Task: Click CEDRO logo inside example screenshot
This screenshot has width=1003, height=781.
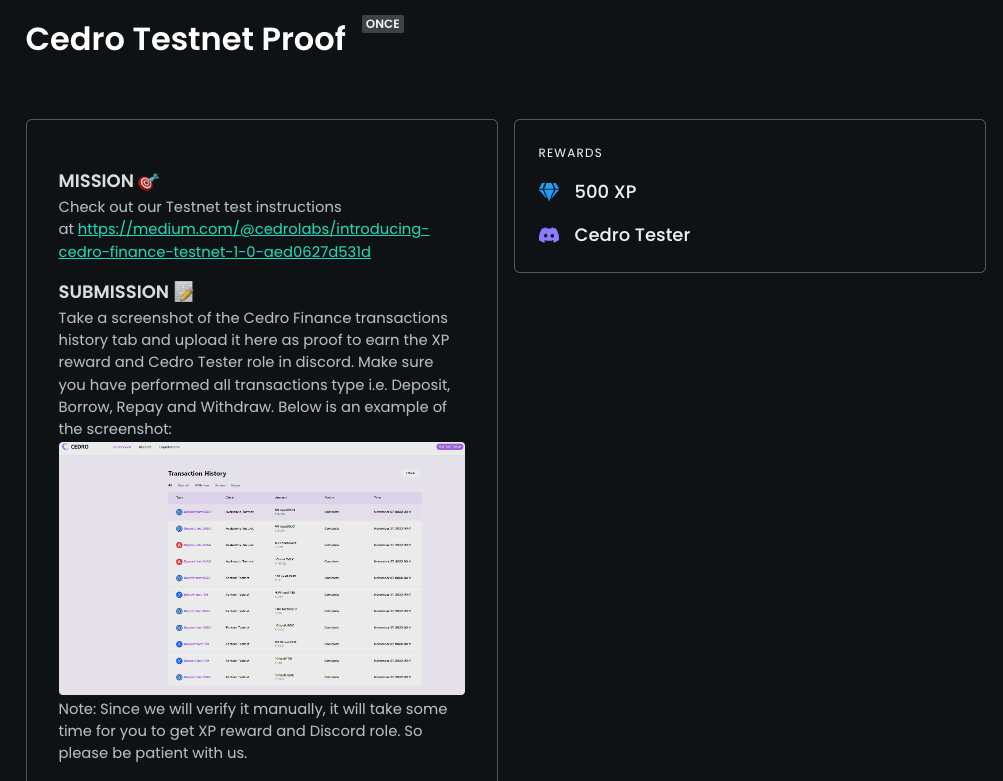Action: 75,446
